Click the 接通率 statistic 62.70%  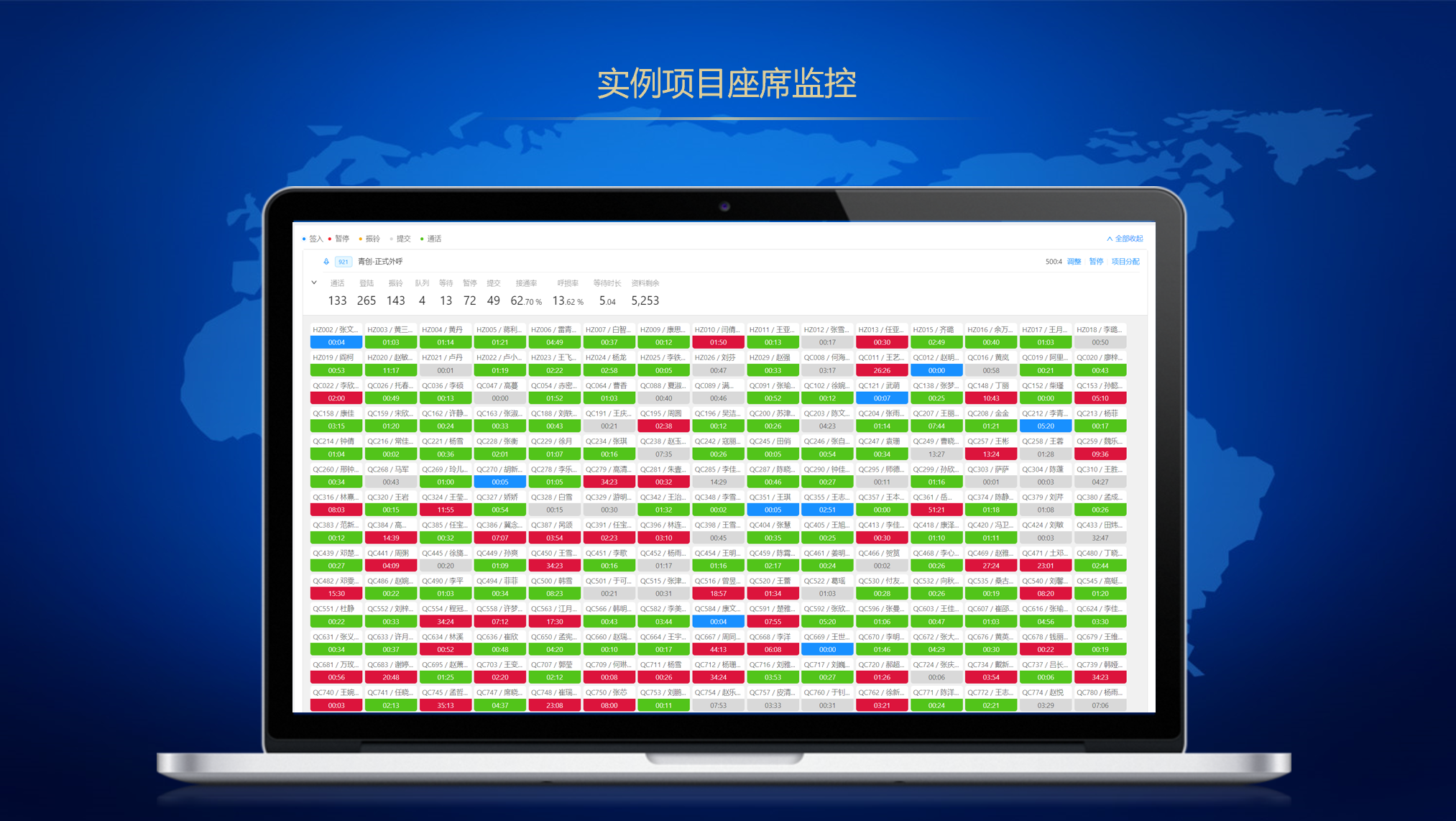click(525, 301)
